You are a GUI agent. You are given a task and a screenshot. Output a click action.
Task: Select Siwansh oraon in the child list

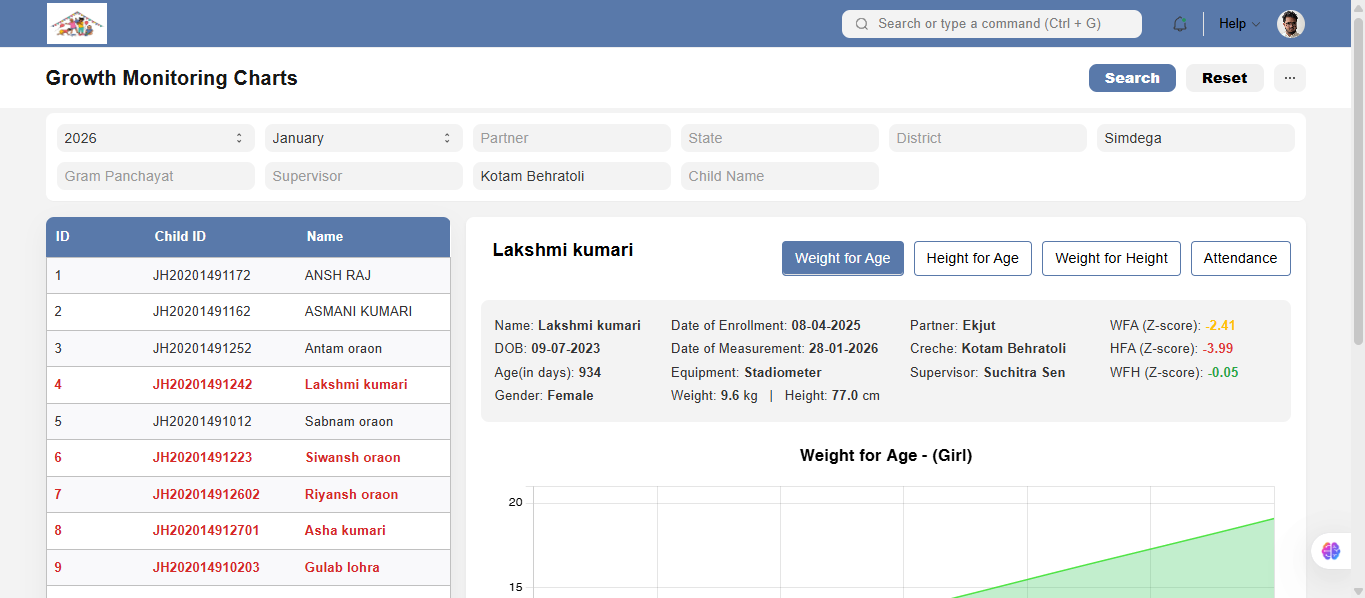point(248,458)
